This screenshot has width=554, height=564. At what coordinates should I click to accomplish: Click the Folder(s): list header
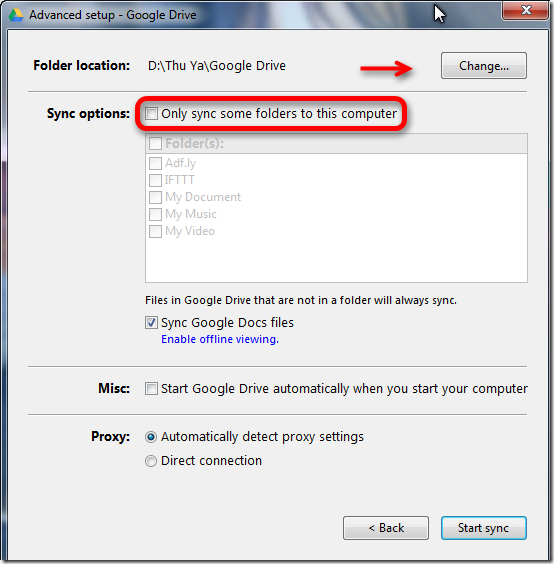pos(336,144)
